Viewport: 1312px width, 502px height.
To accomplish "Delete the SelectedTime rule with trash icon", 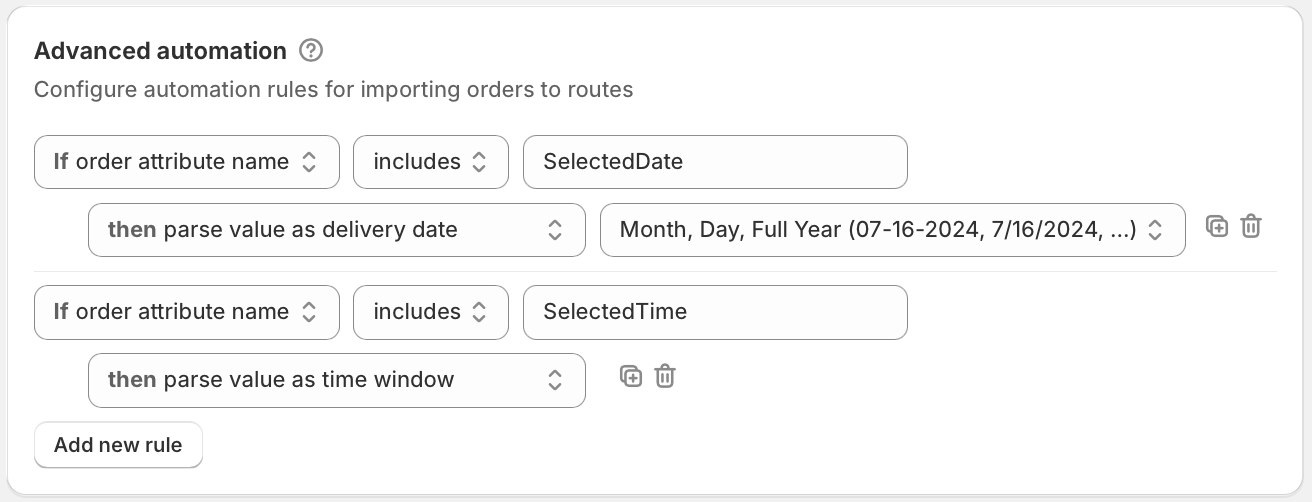I will [665, 376].
